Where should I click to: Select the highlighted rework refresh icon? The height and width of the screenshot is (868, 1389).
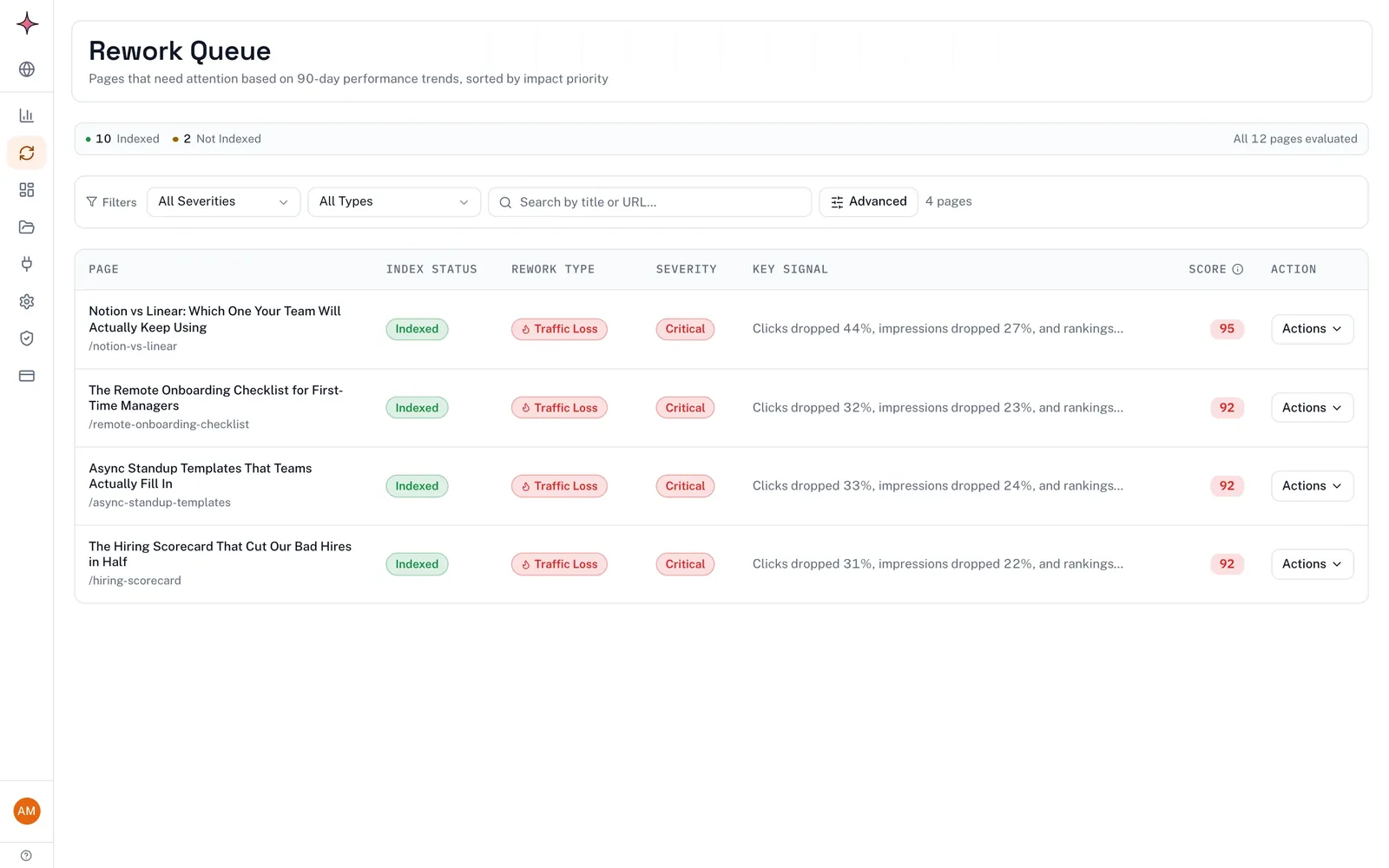(x=27, y=153)
